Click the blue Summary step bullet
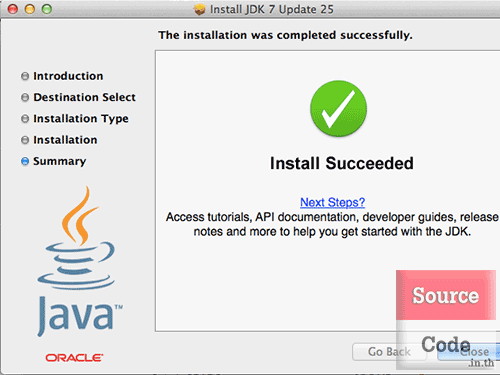This screenshot has height=375, width=500. [x=25, y=161]
